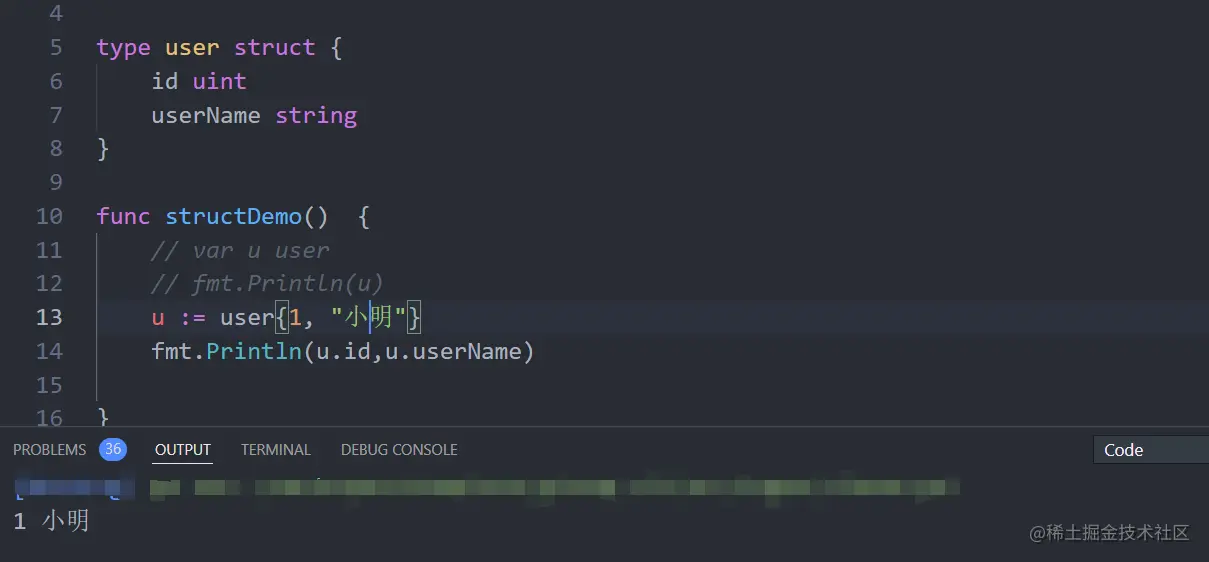Click line number 13 in the gutter
1209x562 pixels.
(49, 317)
